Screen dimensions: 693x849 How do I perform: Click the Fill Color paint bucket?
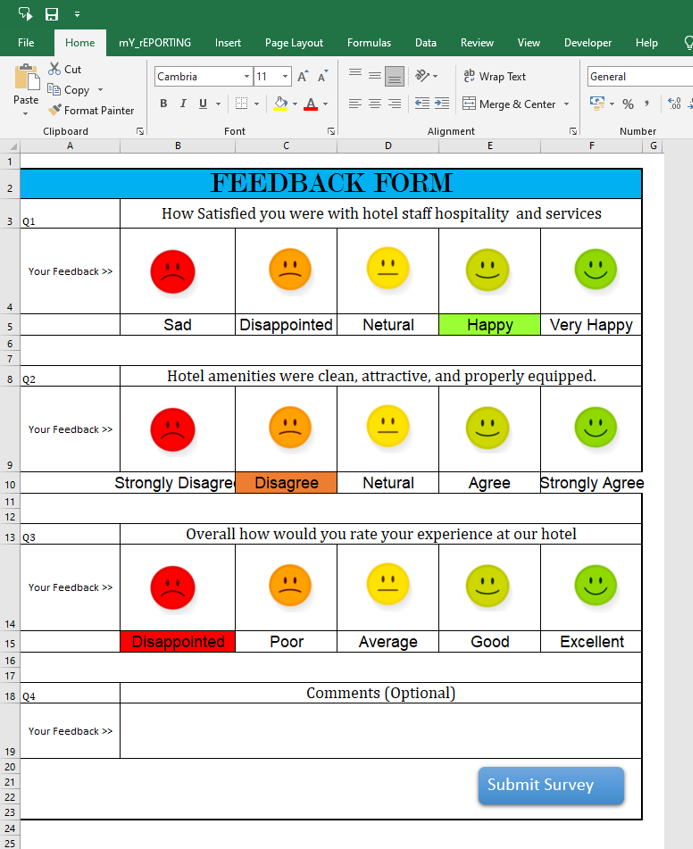(x=280, y=104)
